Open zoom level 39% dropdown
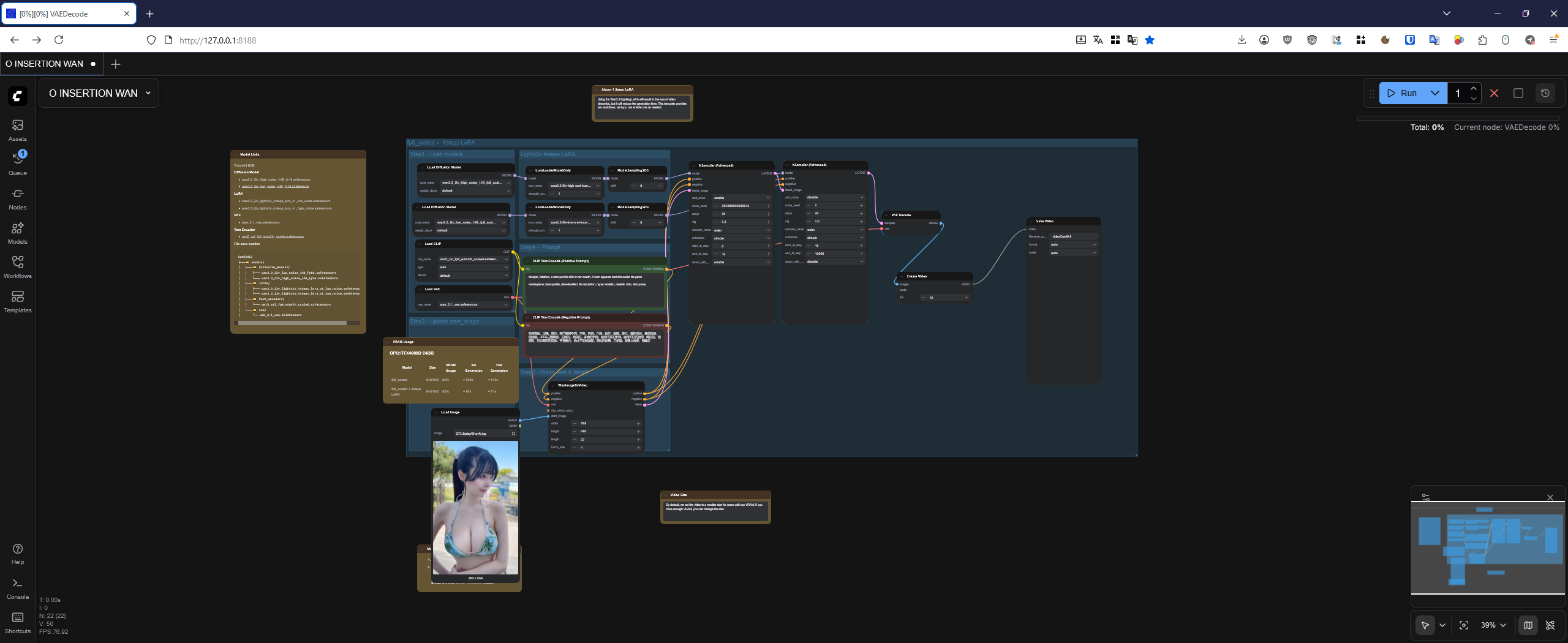 coord(1493,625)
